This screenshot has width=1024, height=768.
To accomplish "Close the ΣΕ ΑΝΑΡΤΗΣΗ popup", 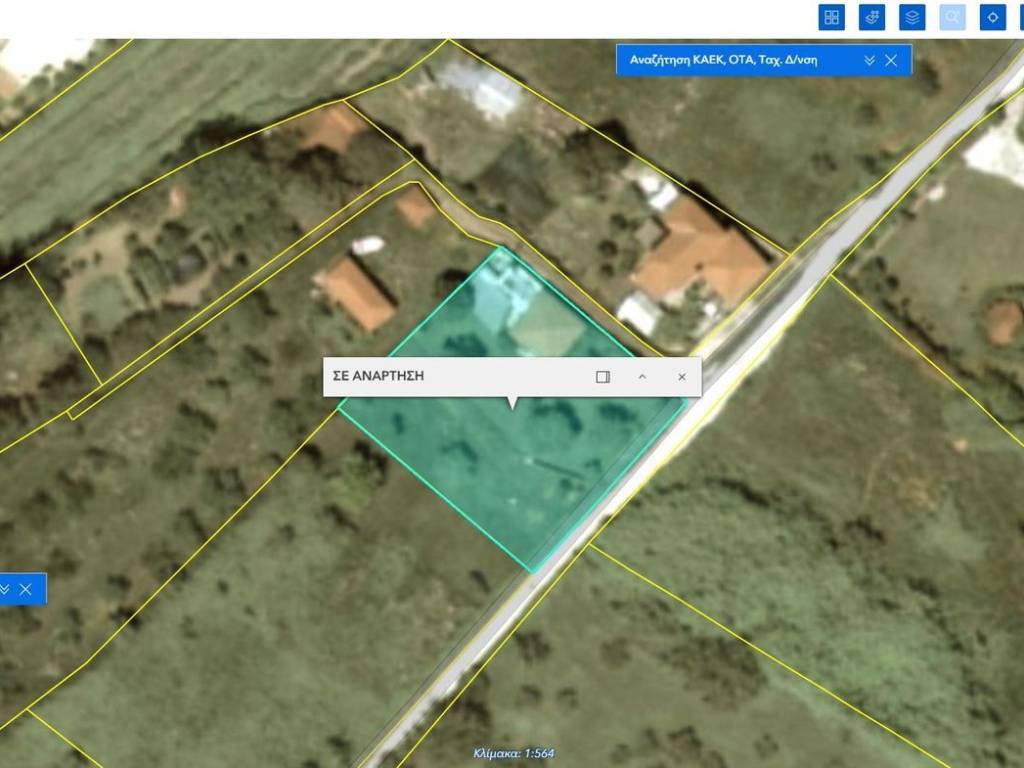I will [x=682, y=377].
